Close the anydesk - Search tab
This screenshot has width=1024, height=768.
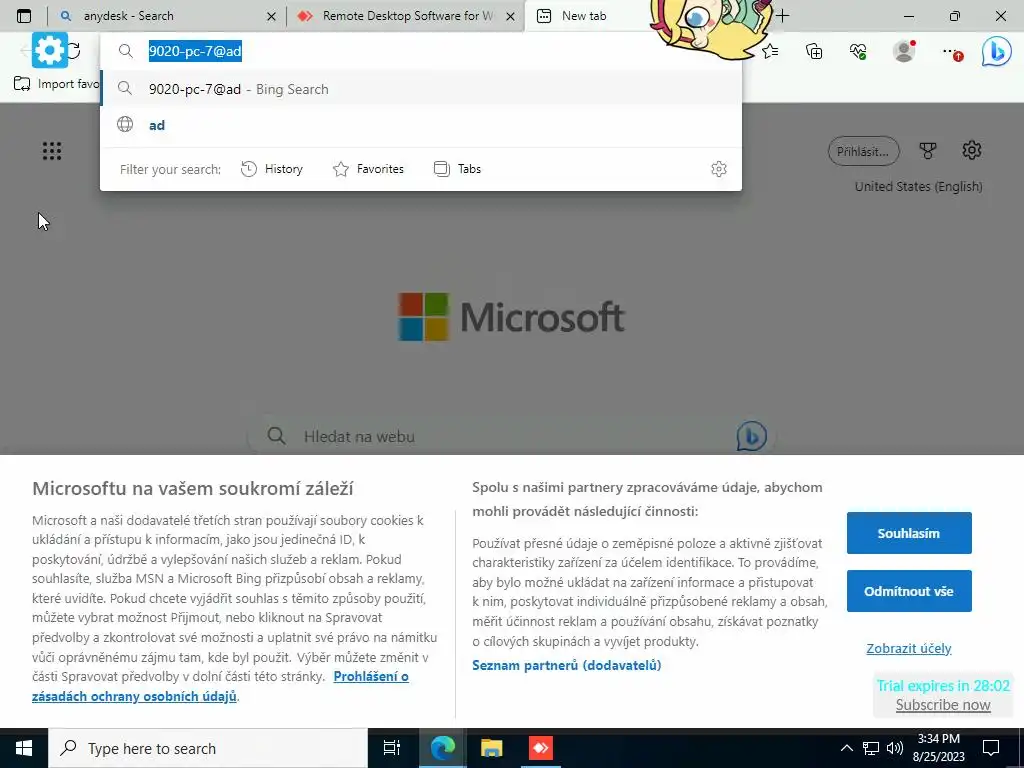(272, 16)
